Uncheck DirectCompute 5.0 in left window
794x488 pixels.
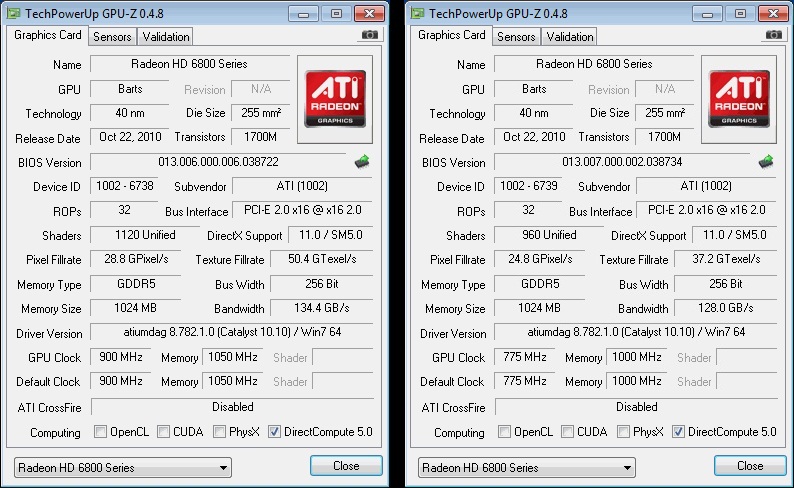(x=274, y=432)
